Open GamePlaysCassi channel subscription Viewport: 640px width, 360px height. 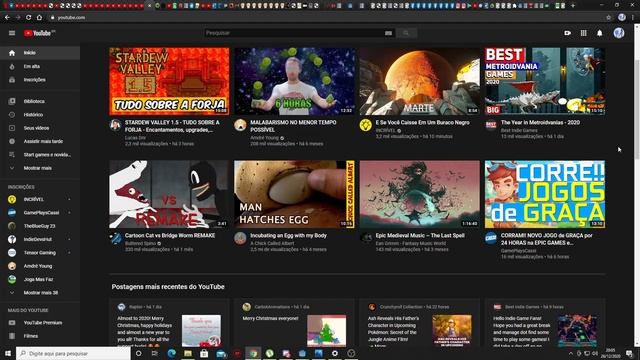tap(40, 213)
